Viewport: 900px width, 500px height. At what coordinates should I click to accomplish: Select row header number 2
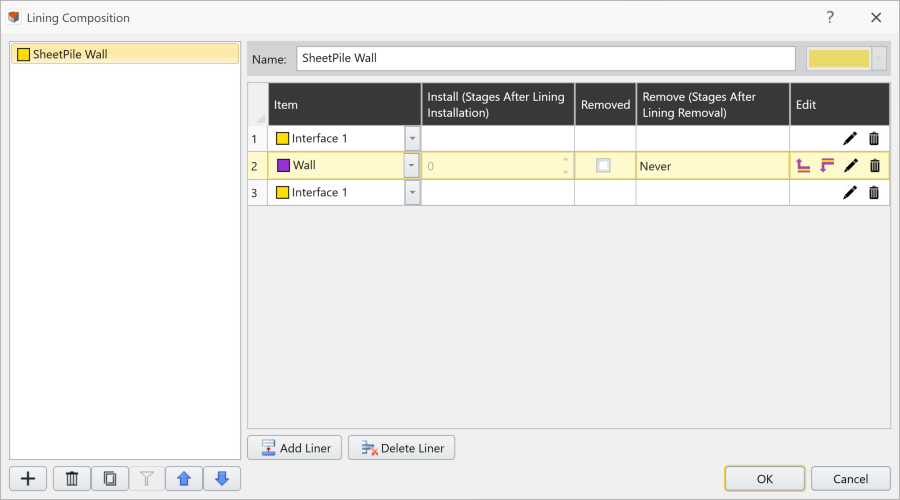coord(258,166)
